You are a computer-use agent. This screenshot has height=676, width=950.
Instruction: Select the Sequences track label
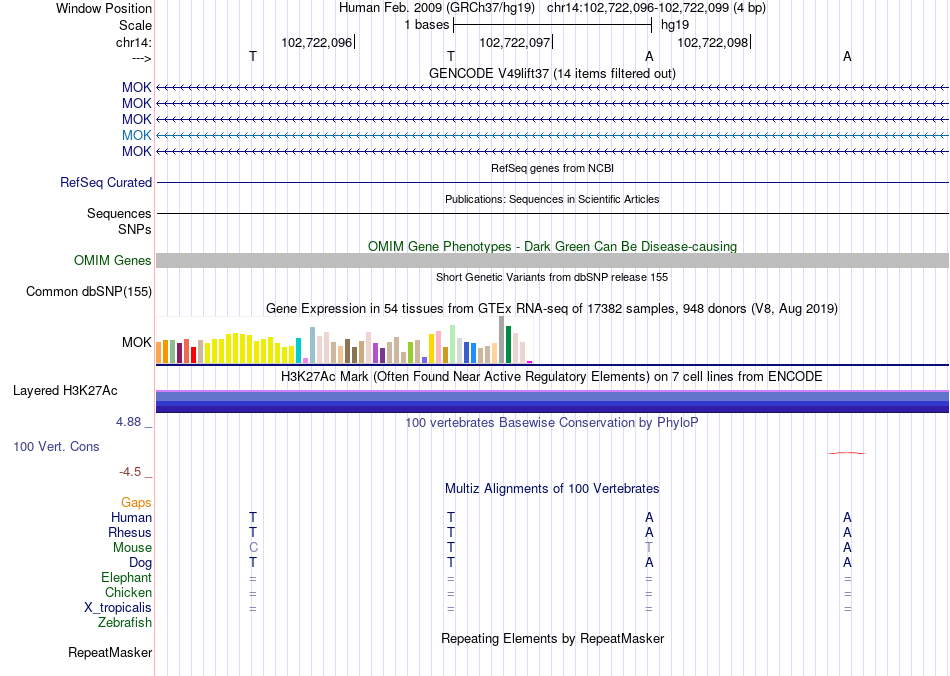pos(119,214)
